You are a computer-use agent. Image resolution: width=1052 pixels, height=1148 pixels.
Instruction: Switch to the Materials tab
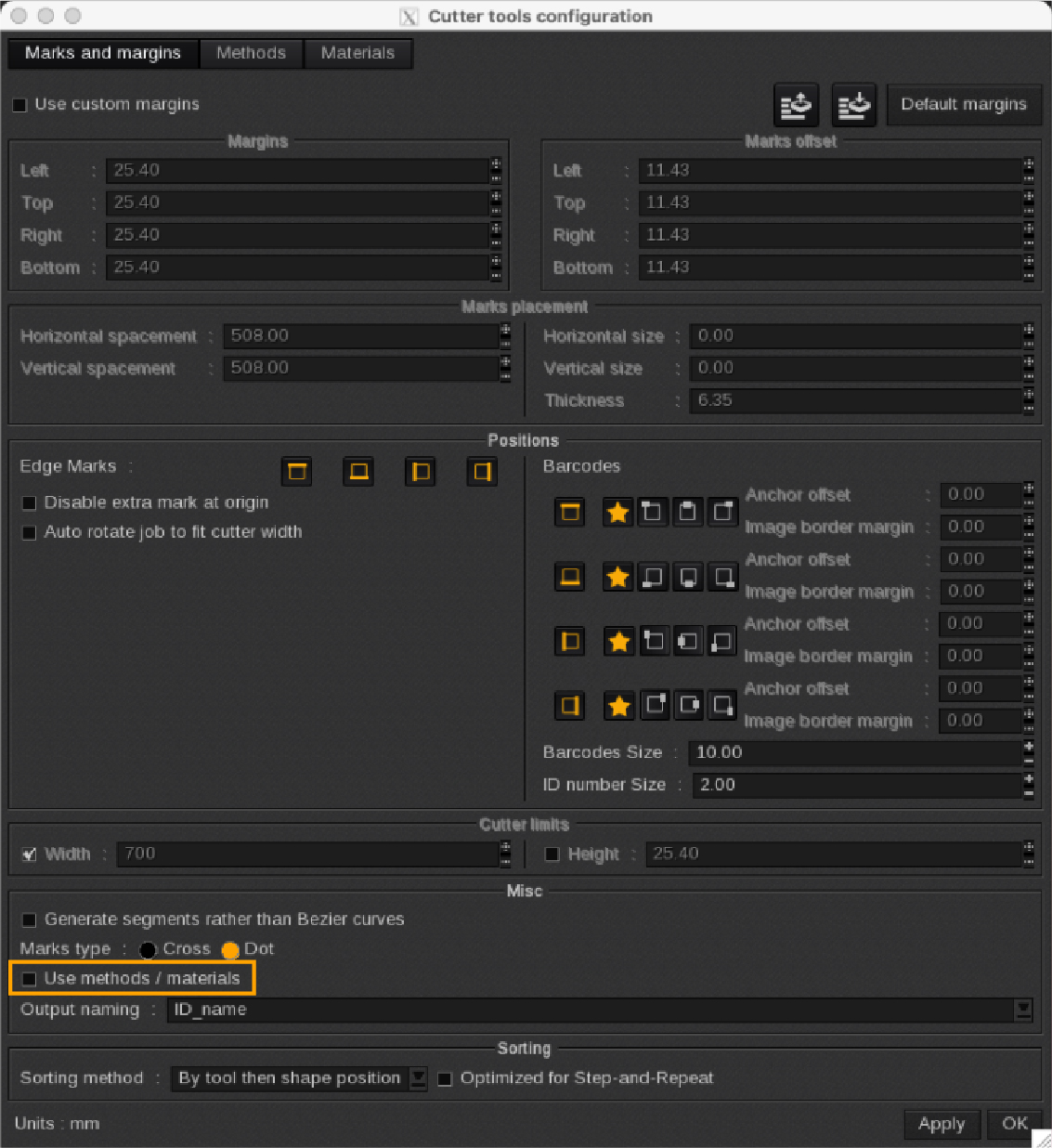point(357,53)
